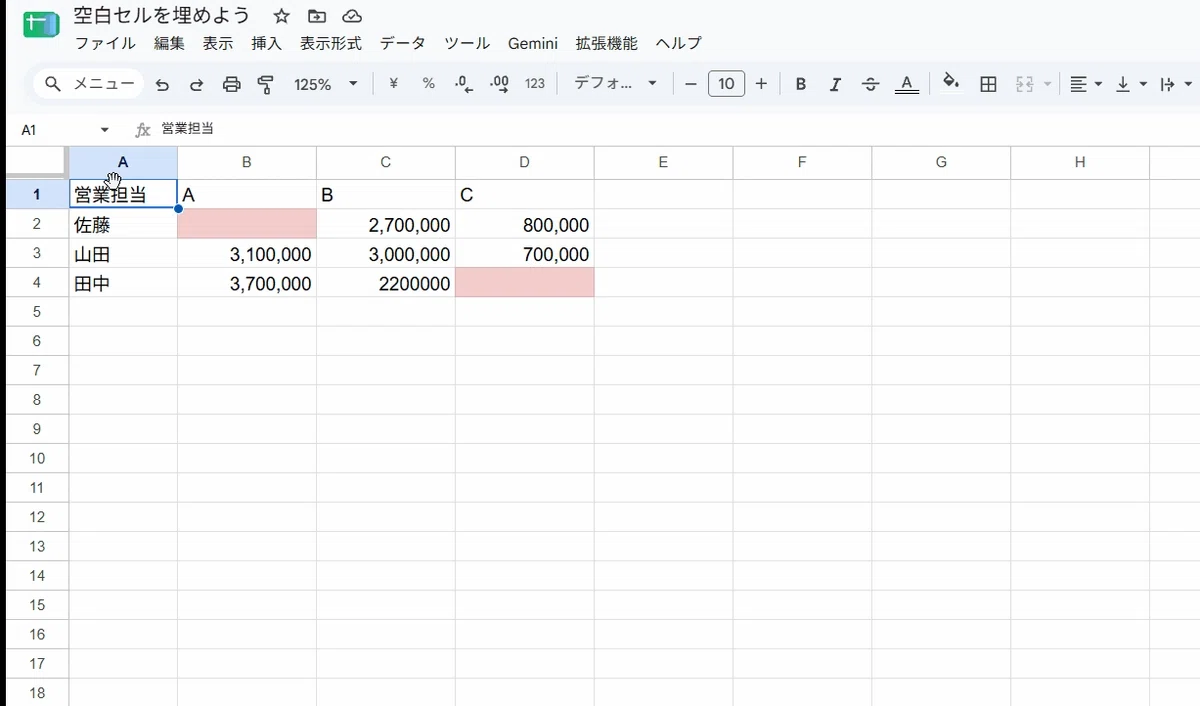Activate the paint format tool
This screenshot has height=706, width=1200.
[x=265, y=84]
